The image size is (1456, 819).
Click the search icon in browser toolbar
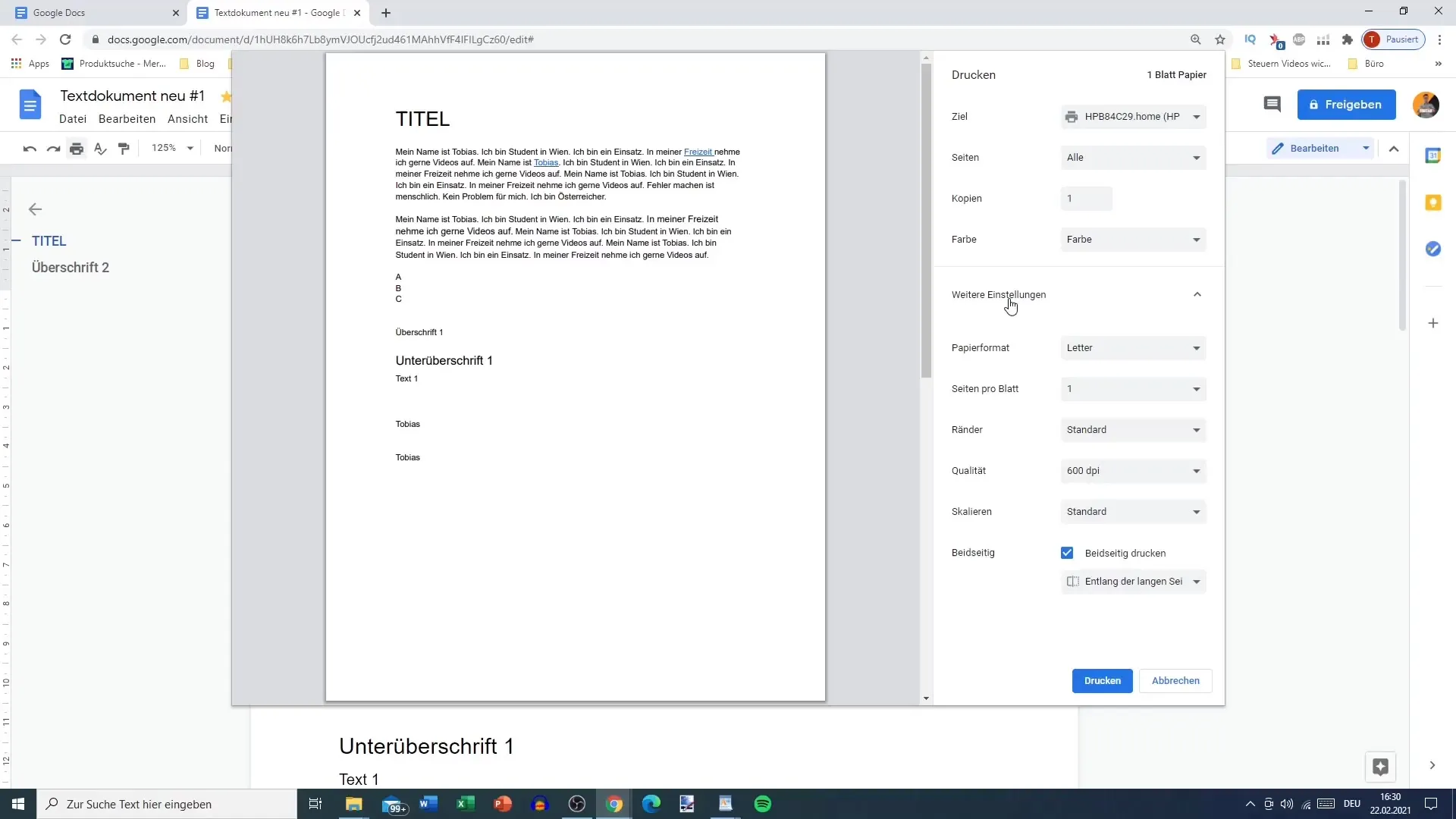click(1195, 39)
